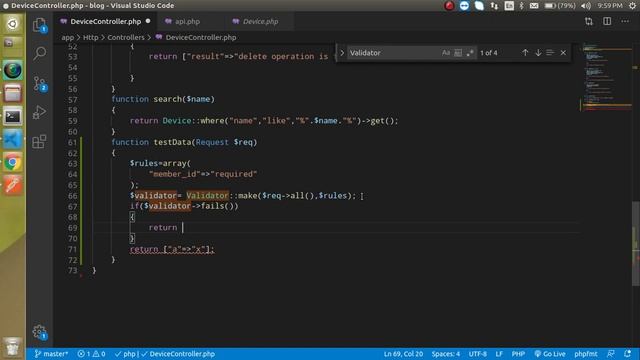Open the Explorer view in activity bar
Screen dimensions: 640x360
click(39, 26)
